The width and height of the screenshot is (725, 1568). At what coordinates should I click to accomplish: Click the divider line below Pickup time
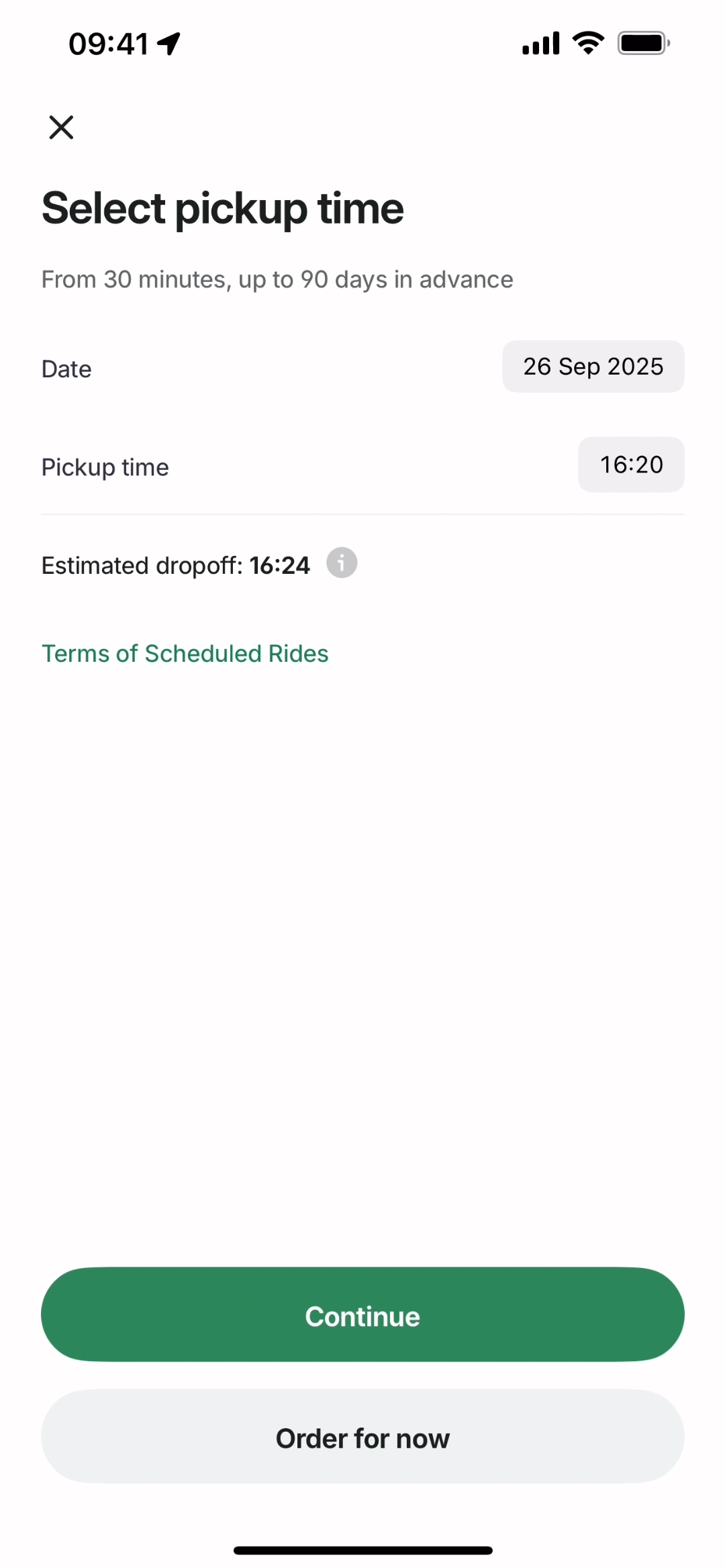click(362, 514)
